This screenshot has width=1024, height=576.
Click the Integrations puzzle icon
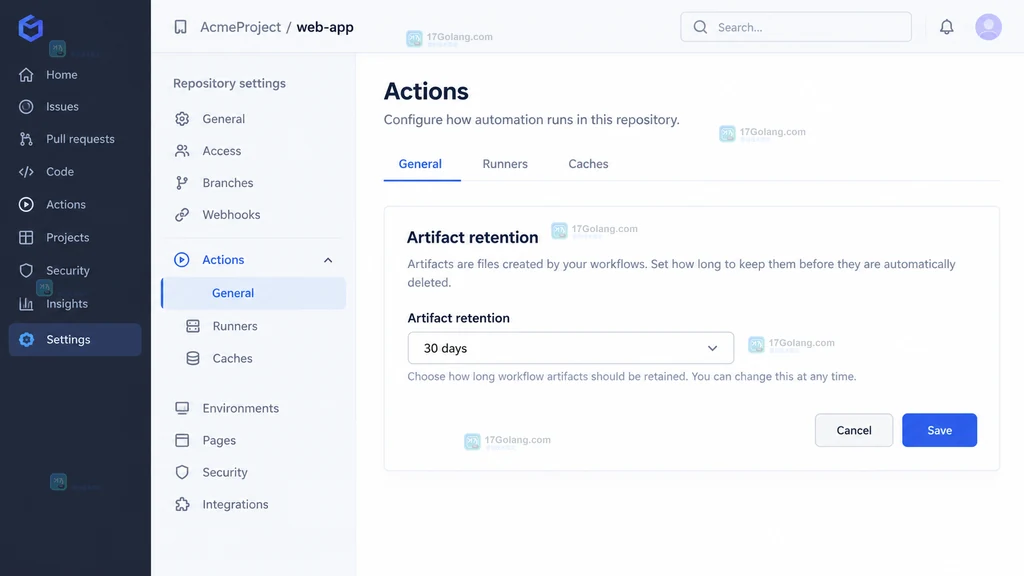point(182,504)
